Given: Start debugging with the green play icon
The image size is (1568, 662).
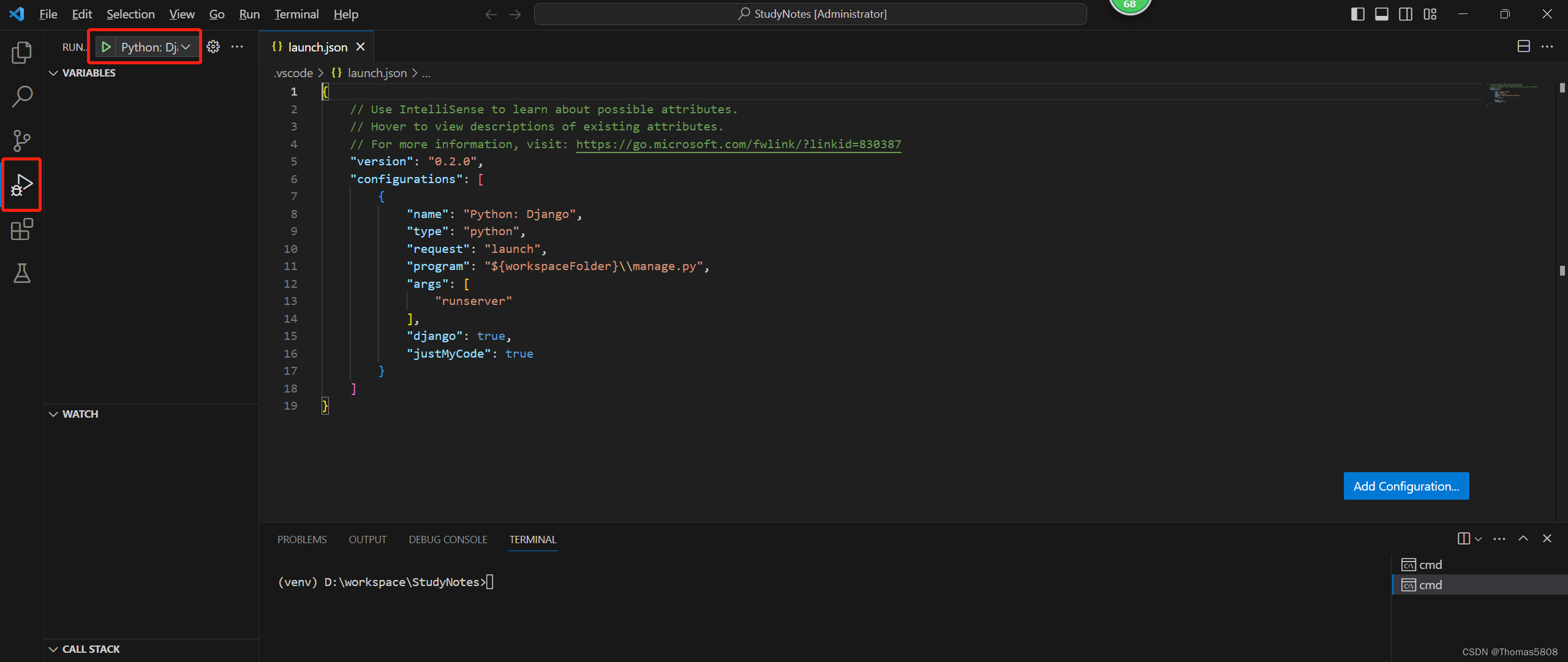Looking at the screenshot, I should click(x=106, y=46).
